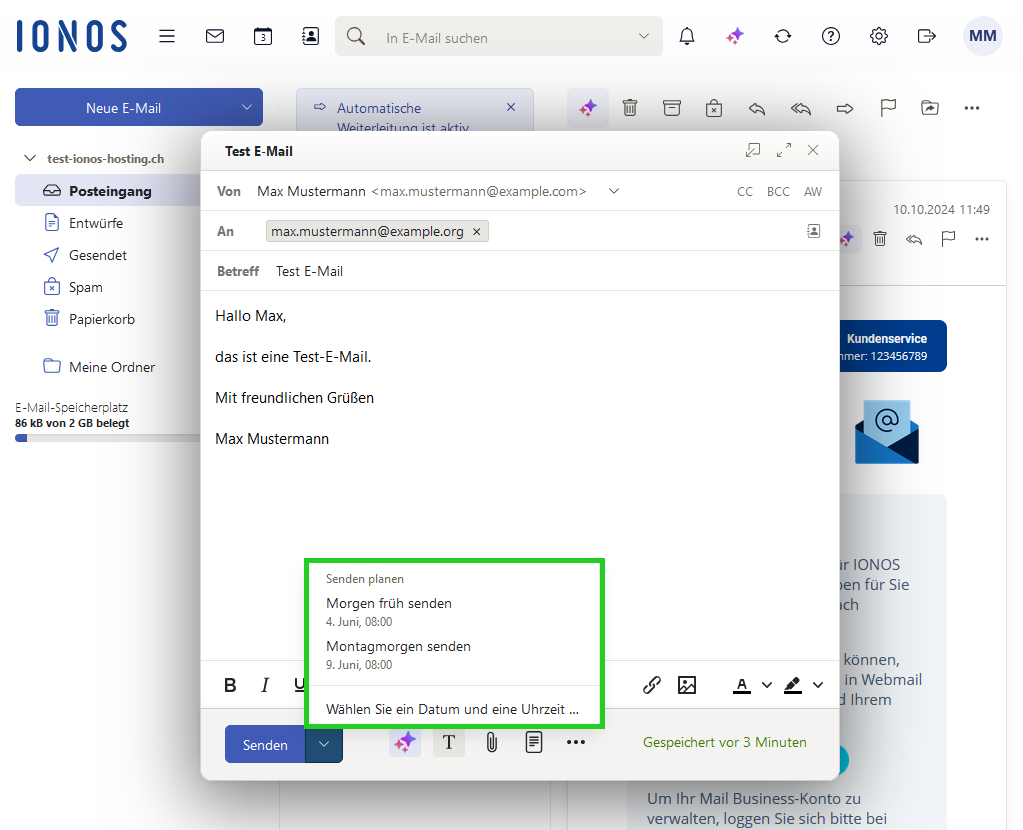Choose Wählen Sie ein Datum und eine Uhrzeit
Image resolution: width=1023 pixels, height=830 pixels.
click(x=454, y=709)
